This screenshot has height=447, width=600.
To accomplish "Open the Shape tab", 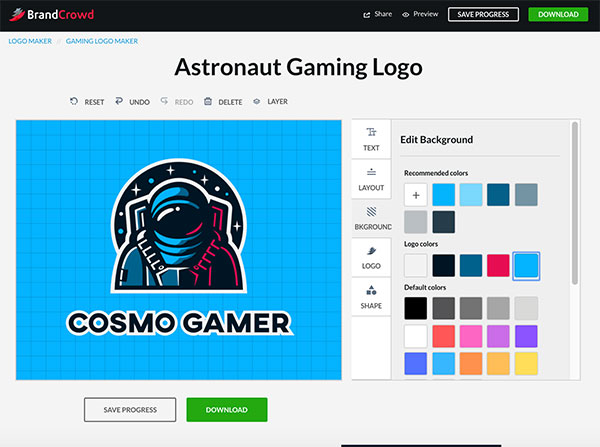I will tap(371, 297).
